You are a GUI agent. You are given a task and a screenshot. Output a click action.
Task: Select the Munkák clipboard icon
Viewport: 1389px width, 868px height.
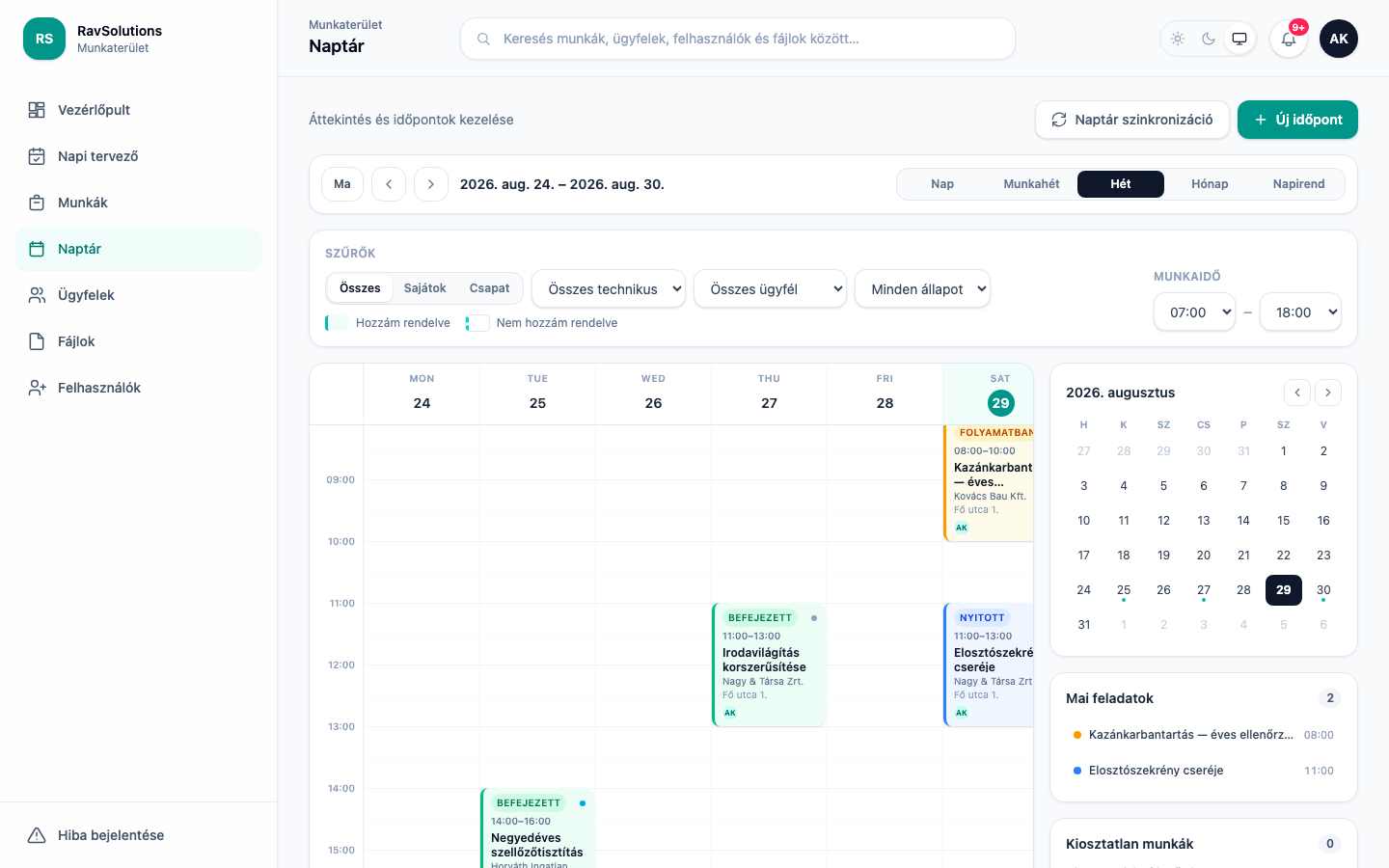[37, 203]
